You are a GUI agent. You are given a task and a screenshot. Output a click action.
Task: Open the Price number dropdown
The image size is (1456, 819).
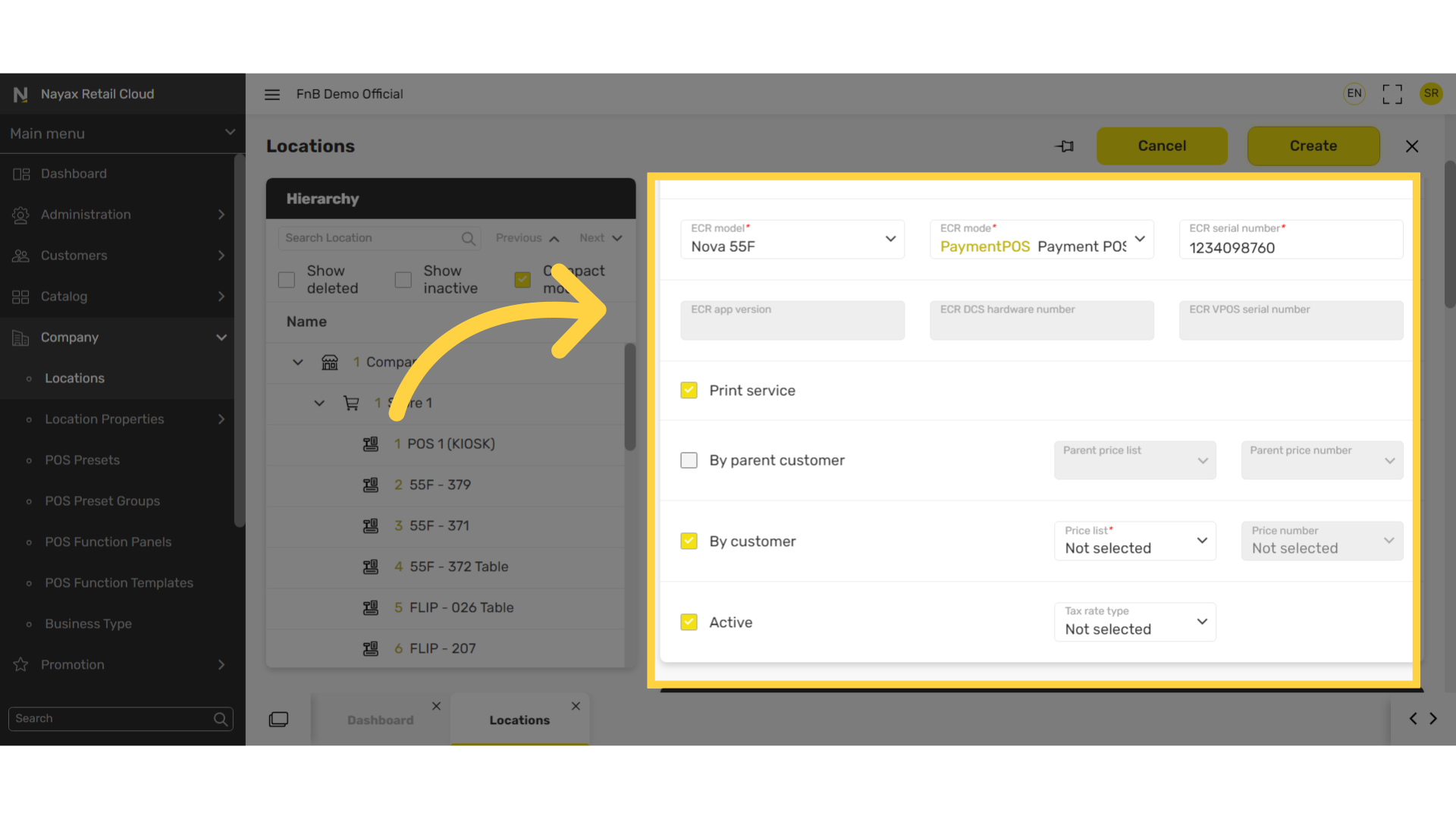[1323, 541]
